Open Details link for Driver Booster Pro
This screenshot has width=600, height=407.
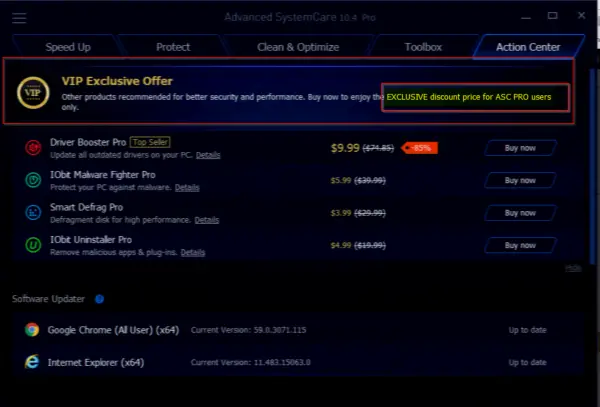click(x=208, y=155)
